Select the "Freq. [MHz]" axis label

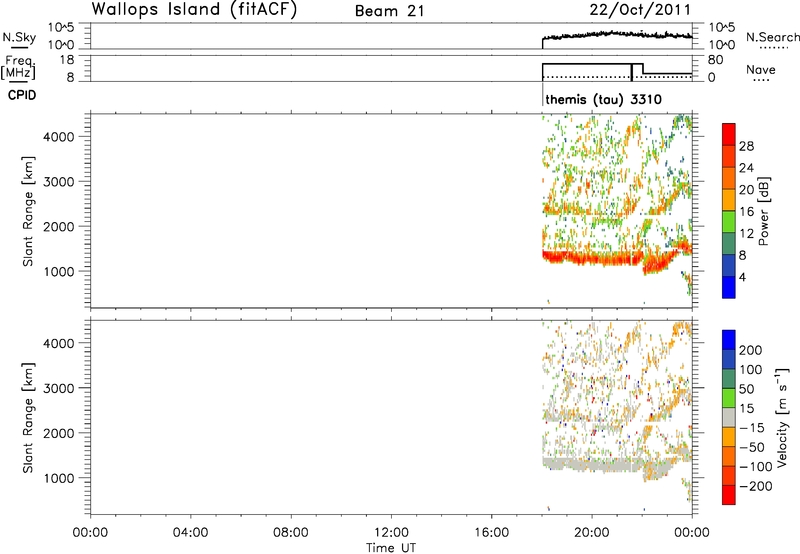pyautogui.click(x=18, y=67)
